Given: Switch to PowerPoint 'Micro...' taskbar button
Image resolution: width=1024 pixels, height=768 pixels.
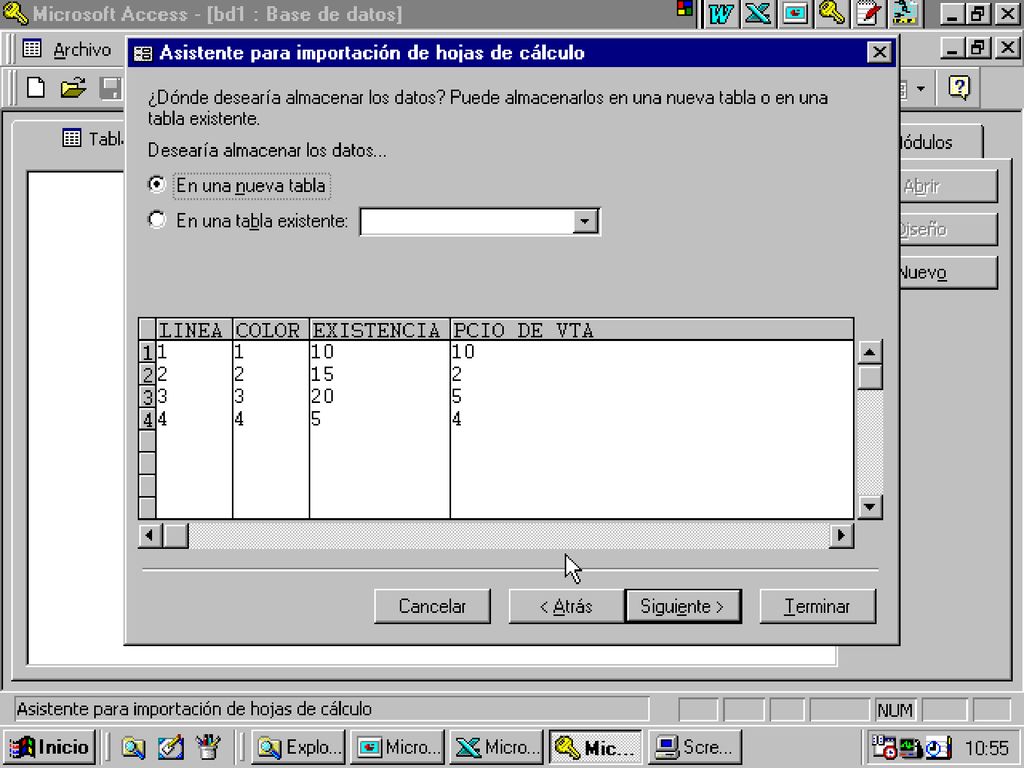Looking at the screenshot, I should point(398,747).
